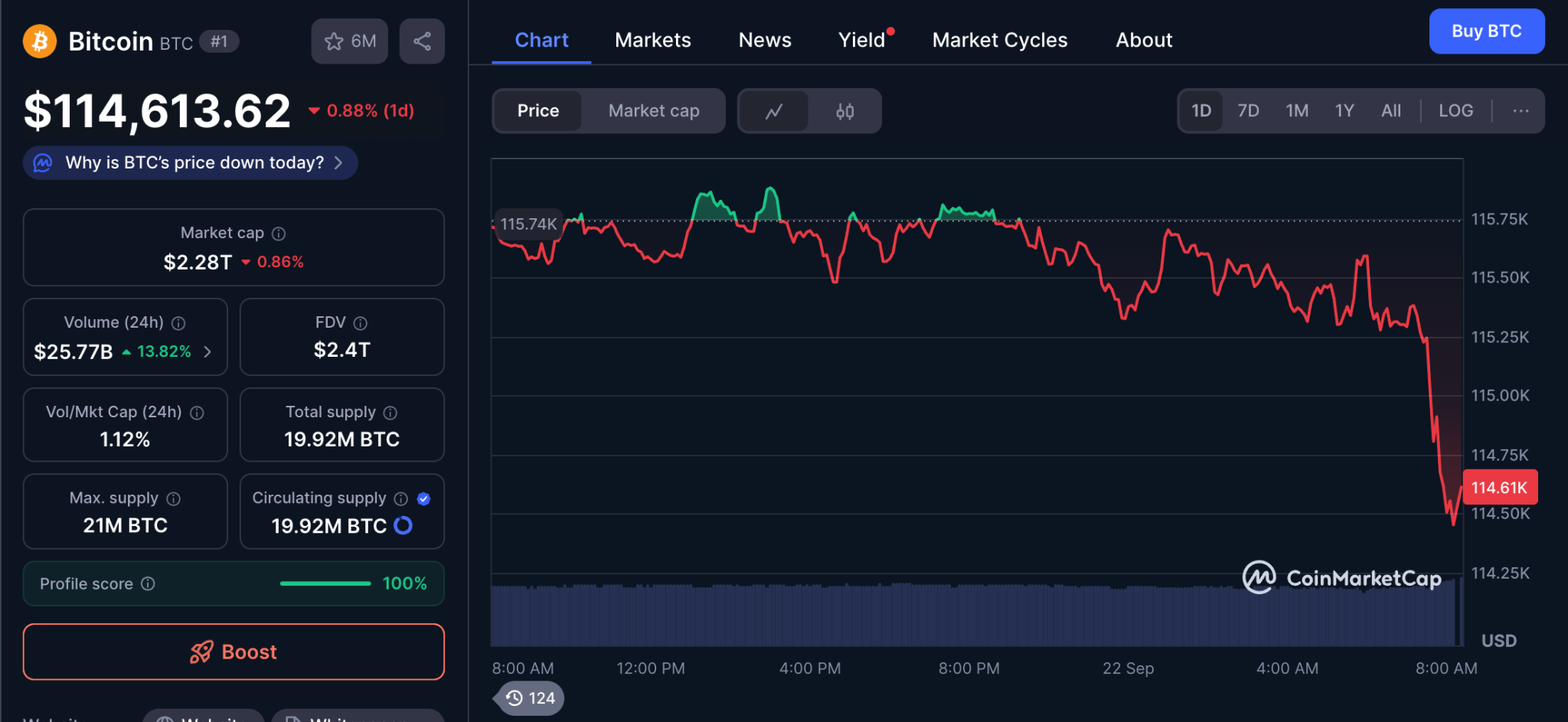Open the chart more options ellipsis
Screen dimensions: 1568x722
pos(1520,111)
